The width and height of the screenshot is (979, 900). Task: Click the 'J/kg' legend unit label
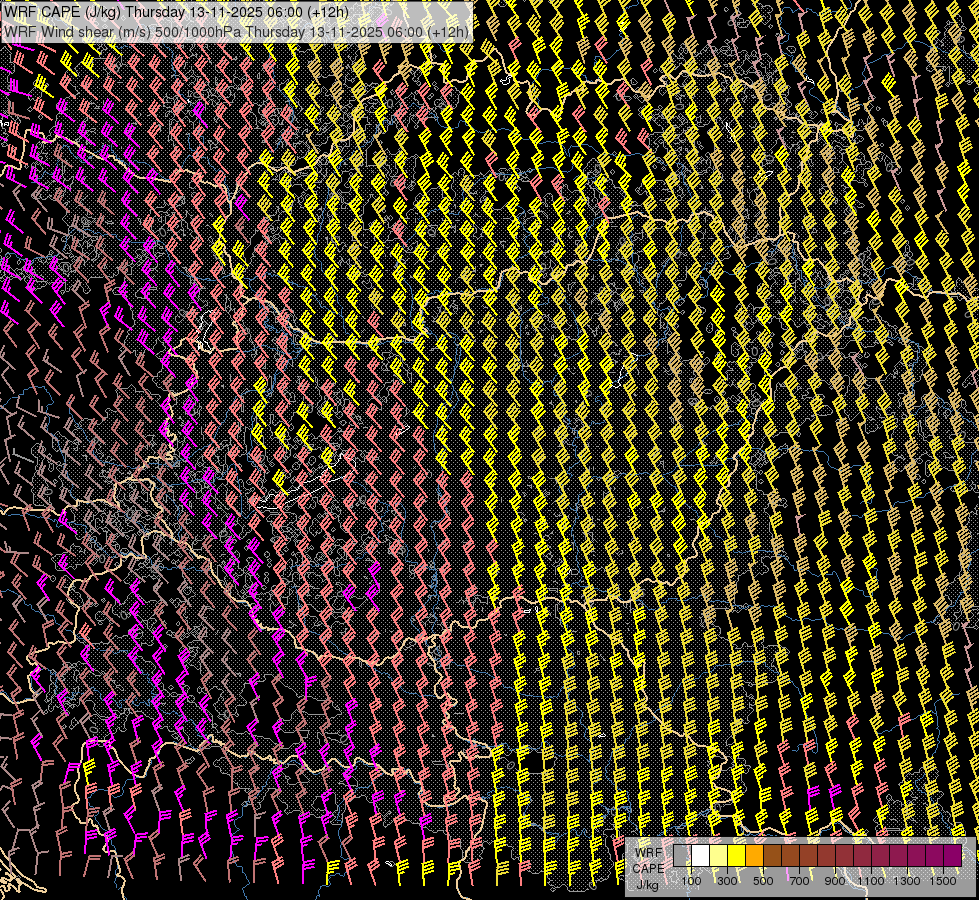pos(647,885)
